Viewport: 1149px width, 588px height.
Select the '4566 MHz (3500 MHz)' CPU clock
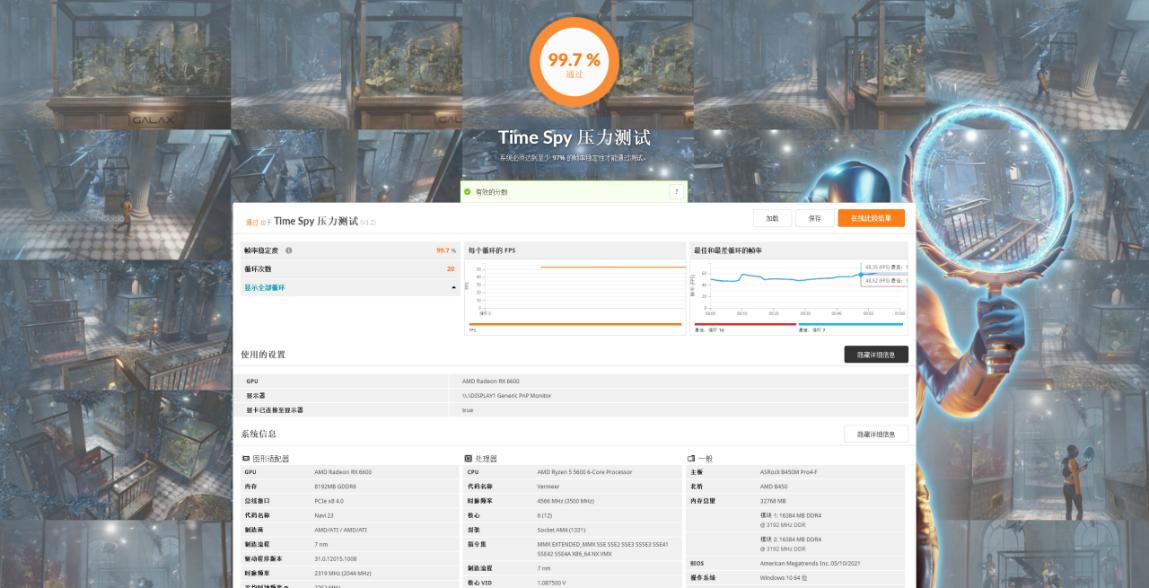point(566,501)
